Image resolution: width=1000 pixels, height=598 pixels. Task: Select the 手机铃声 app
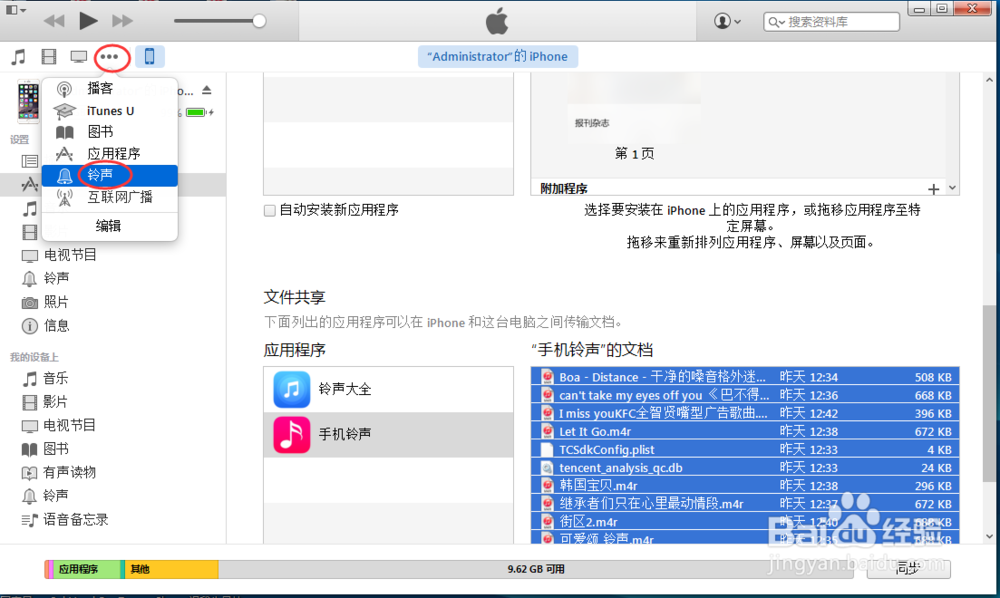pos(388,434)
